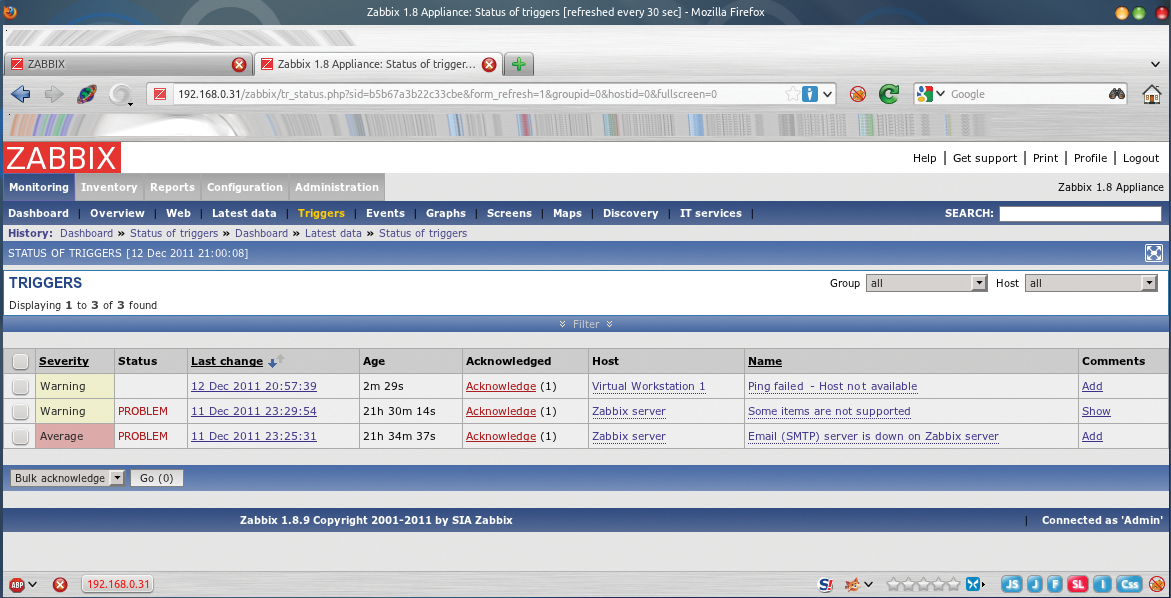Click Show comments for Some items not supported
The width and height of the screenshot is (1171, 598).
click(1096, 411)
